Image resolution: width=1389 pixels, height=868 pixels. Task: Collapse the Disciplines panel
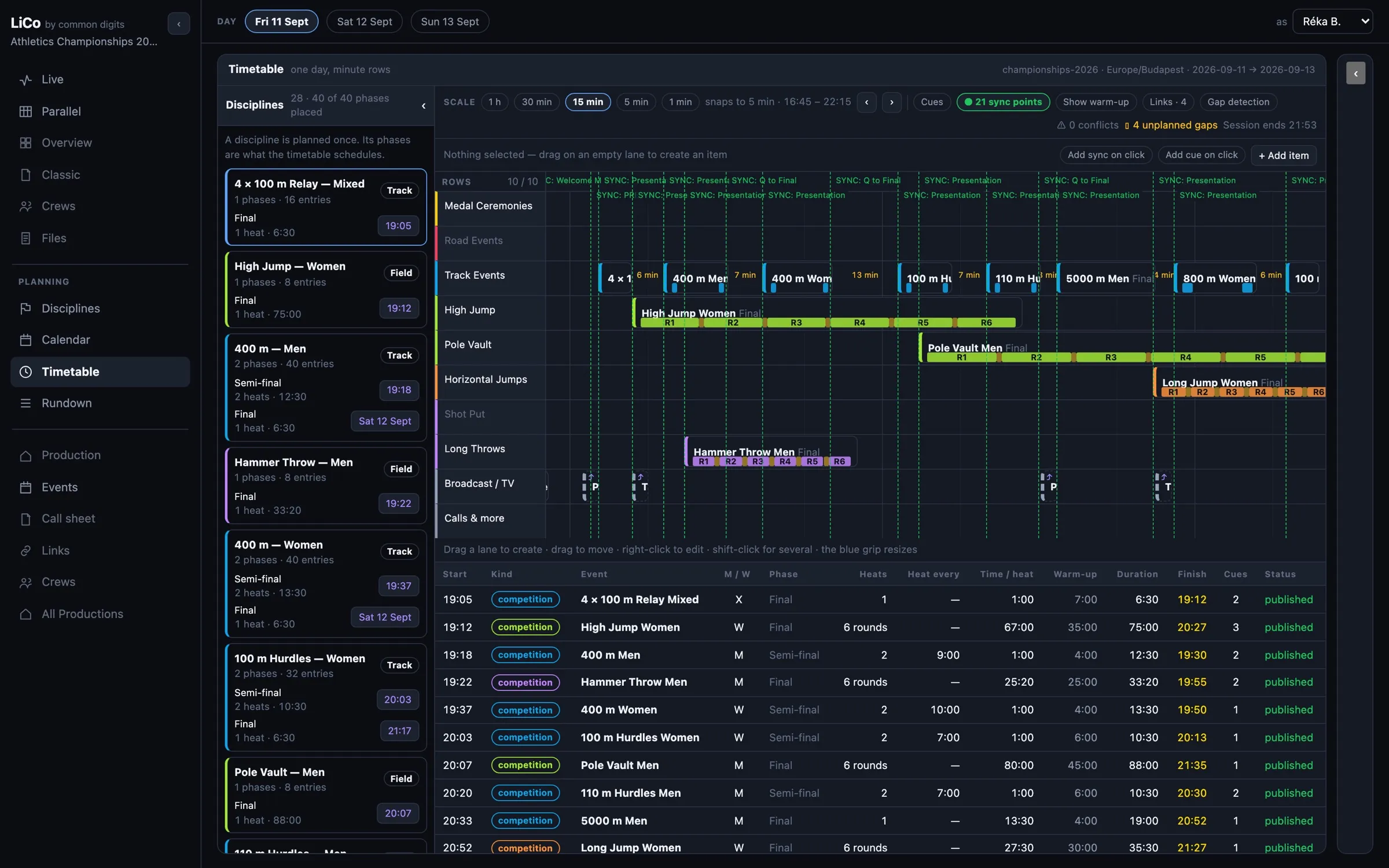click(x=424, y=105)
